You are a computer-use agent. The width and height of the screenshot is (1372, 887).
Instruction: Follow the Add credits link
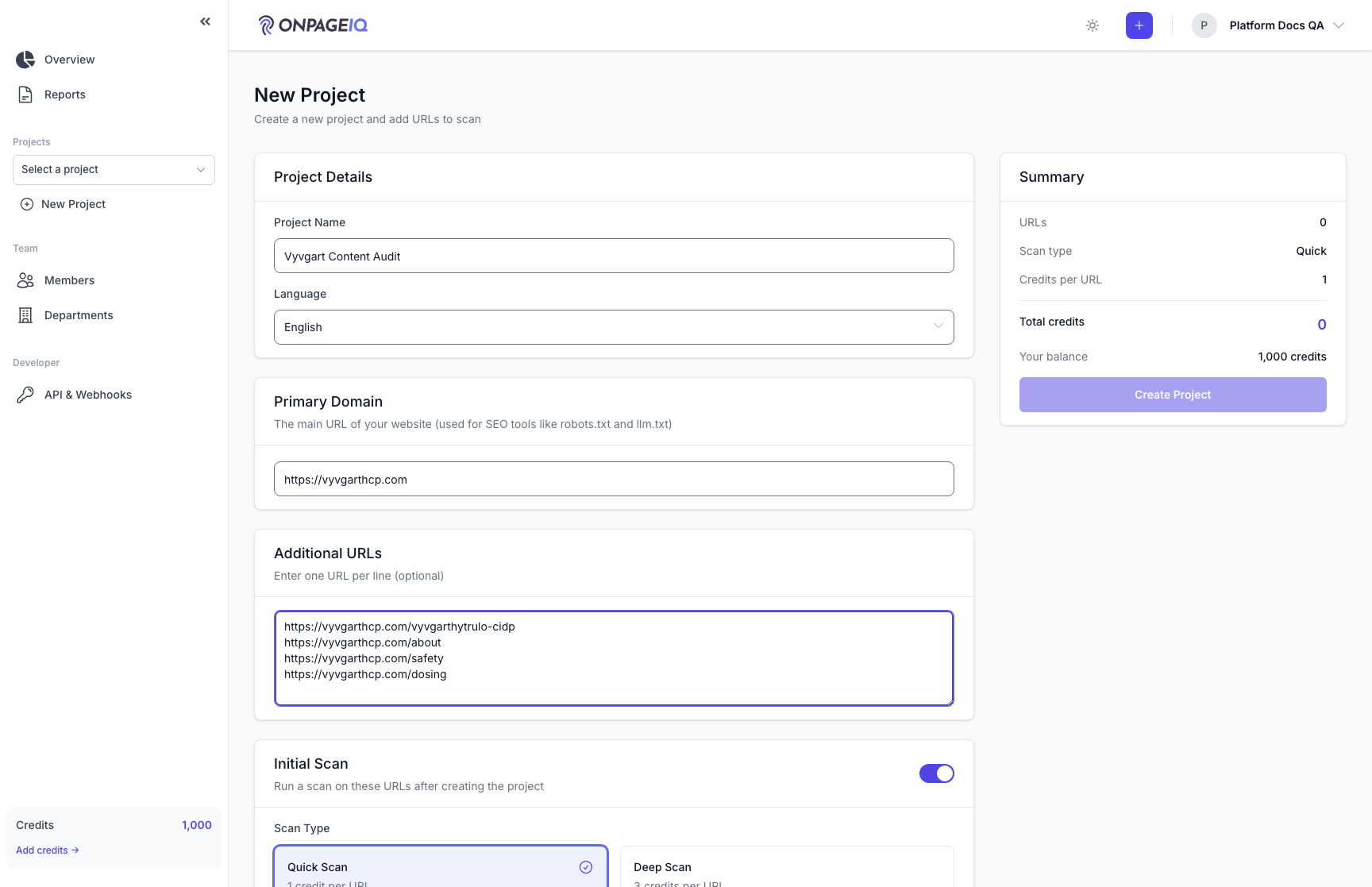point(48,850)
